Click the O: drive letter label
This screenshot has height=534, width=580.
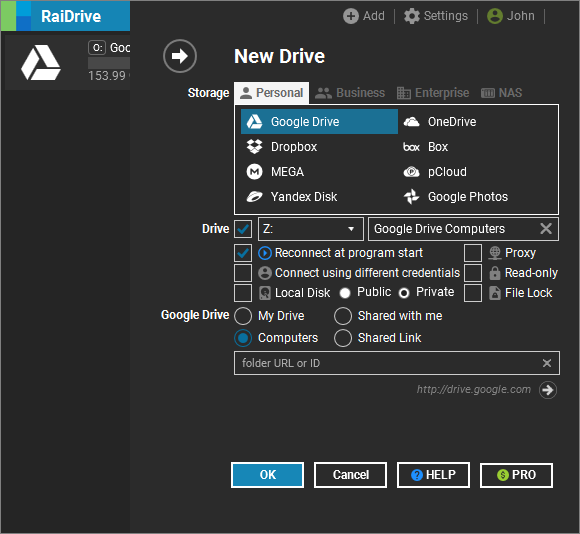point(97,47)
